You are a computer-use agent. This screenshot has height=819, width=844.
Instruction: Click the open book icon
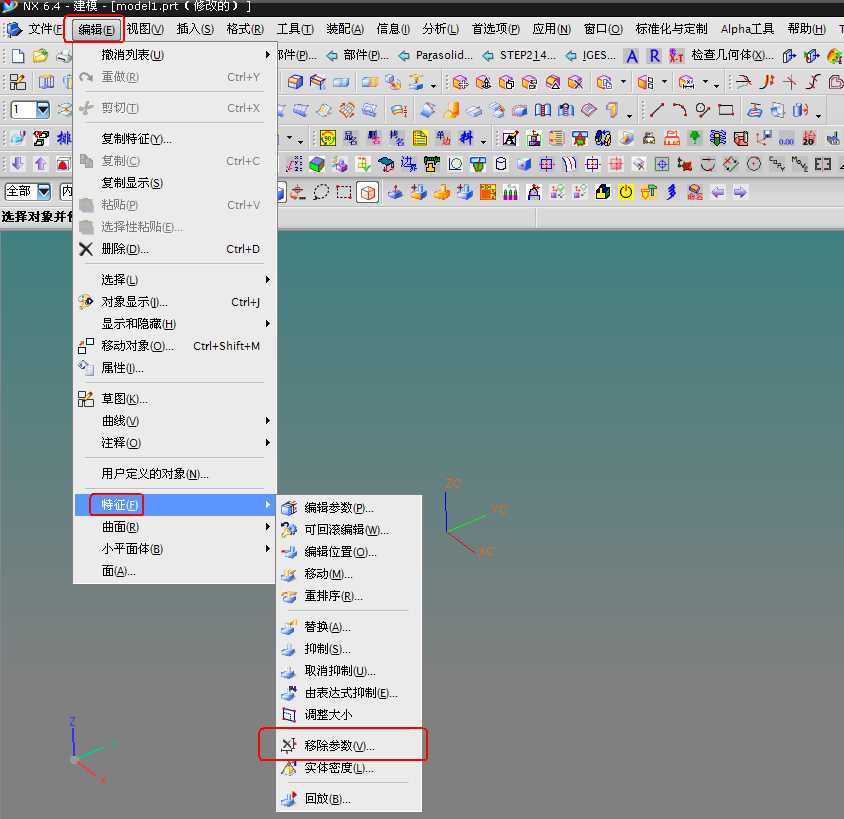tap(543, 110)
